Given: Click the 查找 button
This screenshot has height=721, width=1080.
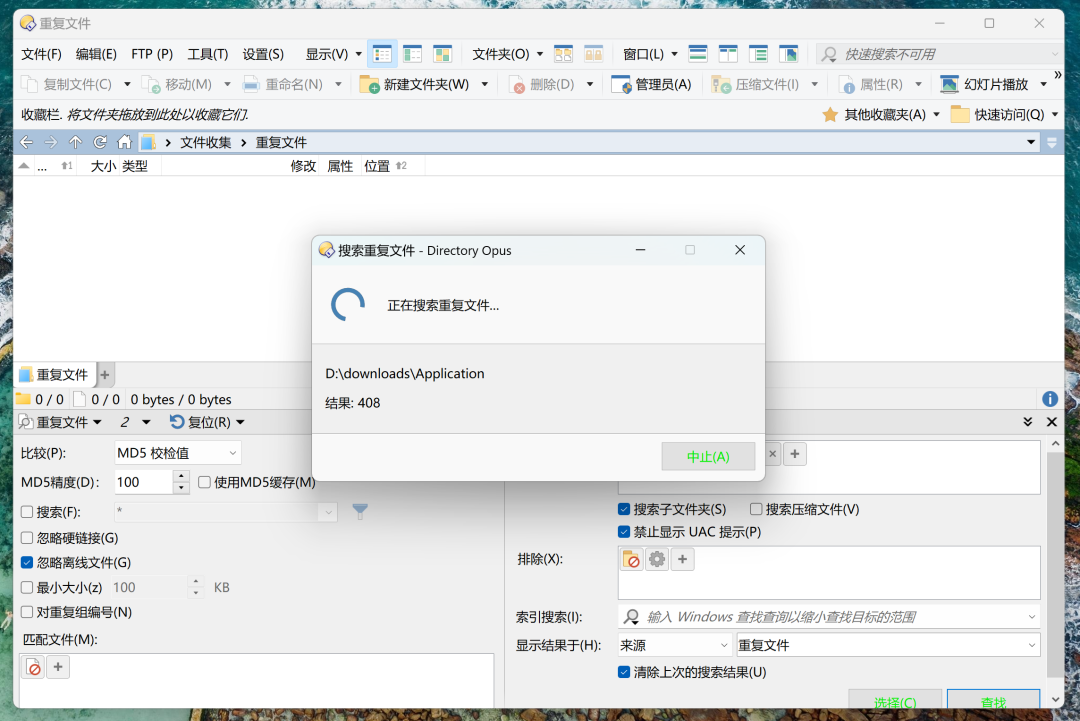Looking at the screenshot, I should click(992, 704).
